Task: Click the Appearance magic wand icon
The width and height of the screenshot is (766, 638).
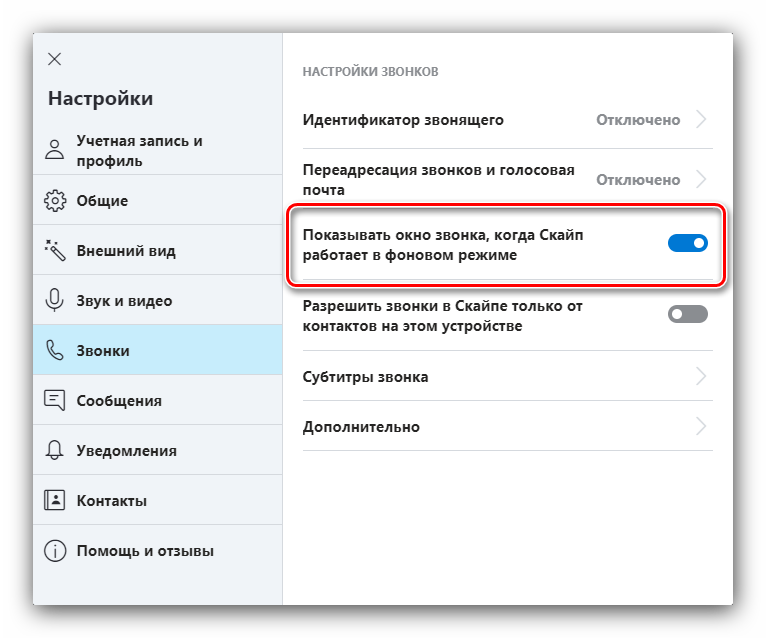Action: tap(54, 250)
